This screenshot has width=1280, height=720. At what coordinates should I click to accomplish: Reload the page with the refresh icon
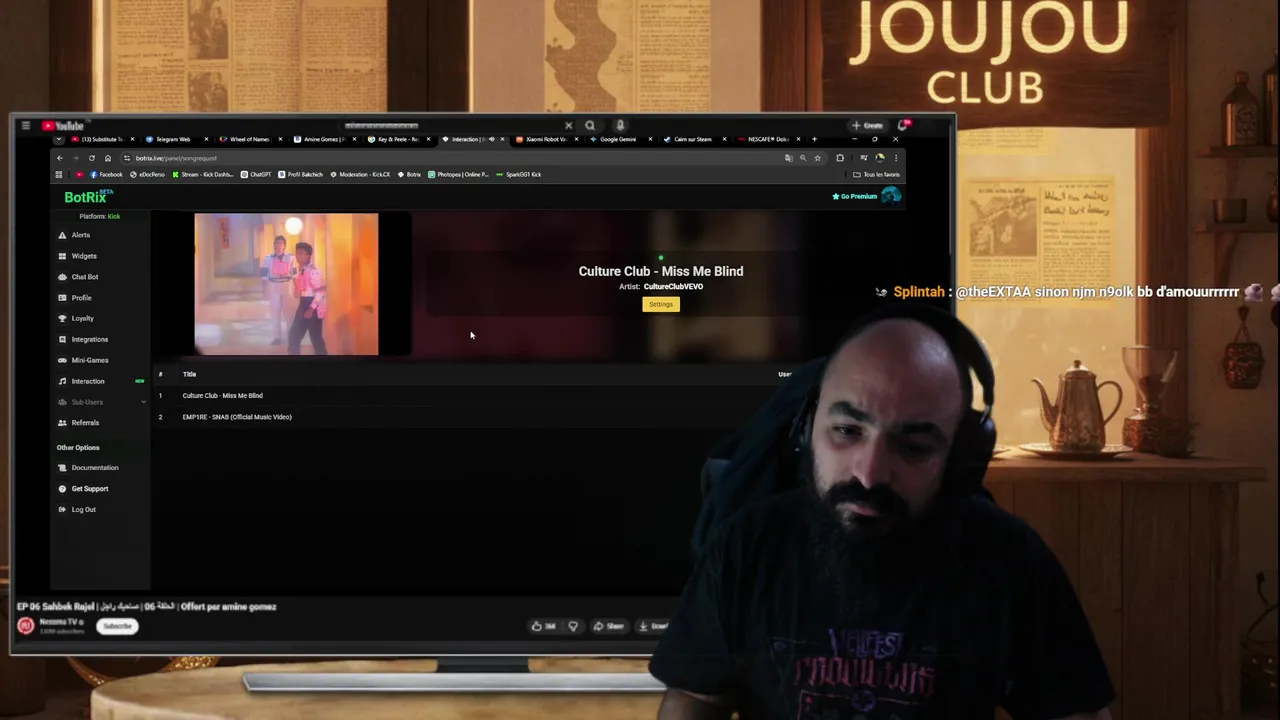click(92, 158)
